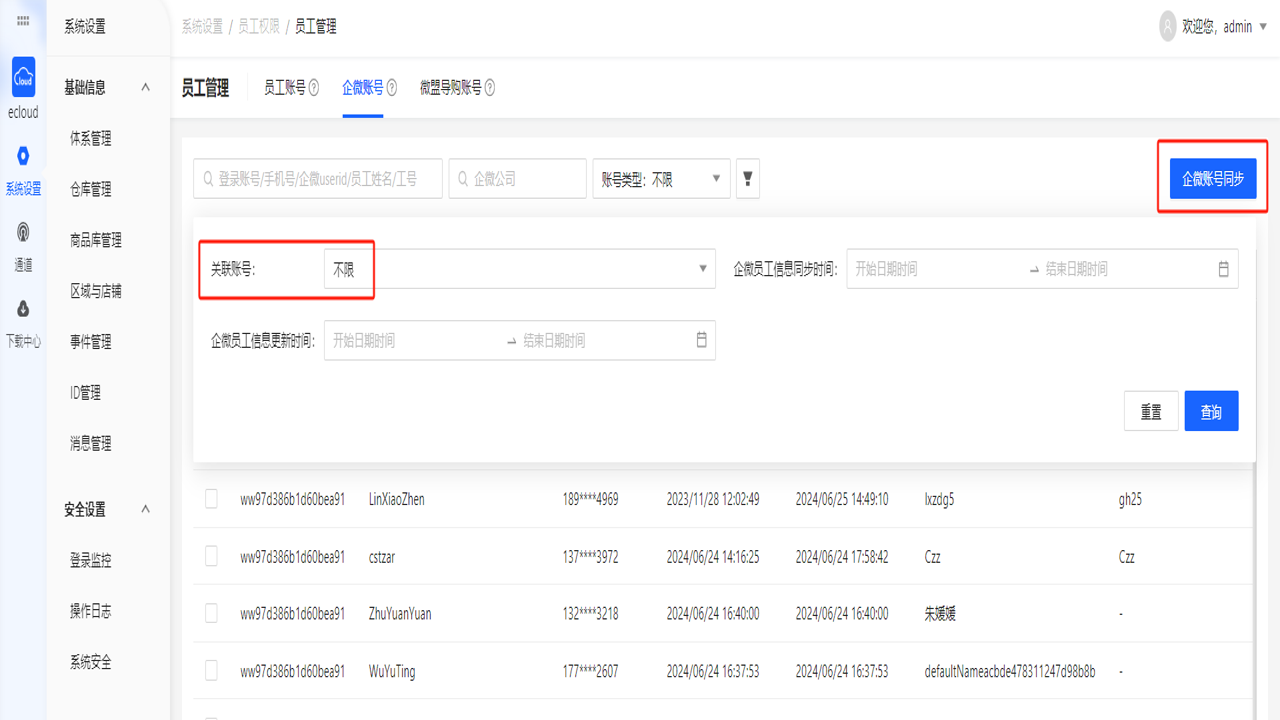This screenshot has height=720, width=1280.
Task: Open the app grid launcher icon
Action: 23,21
